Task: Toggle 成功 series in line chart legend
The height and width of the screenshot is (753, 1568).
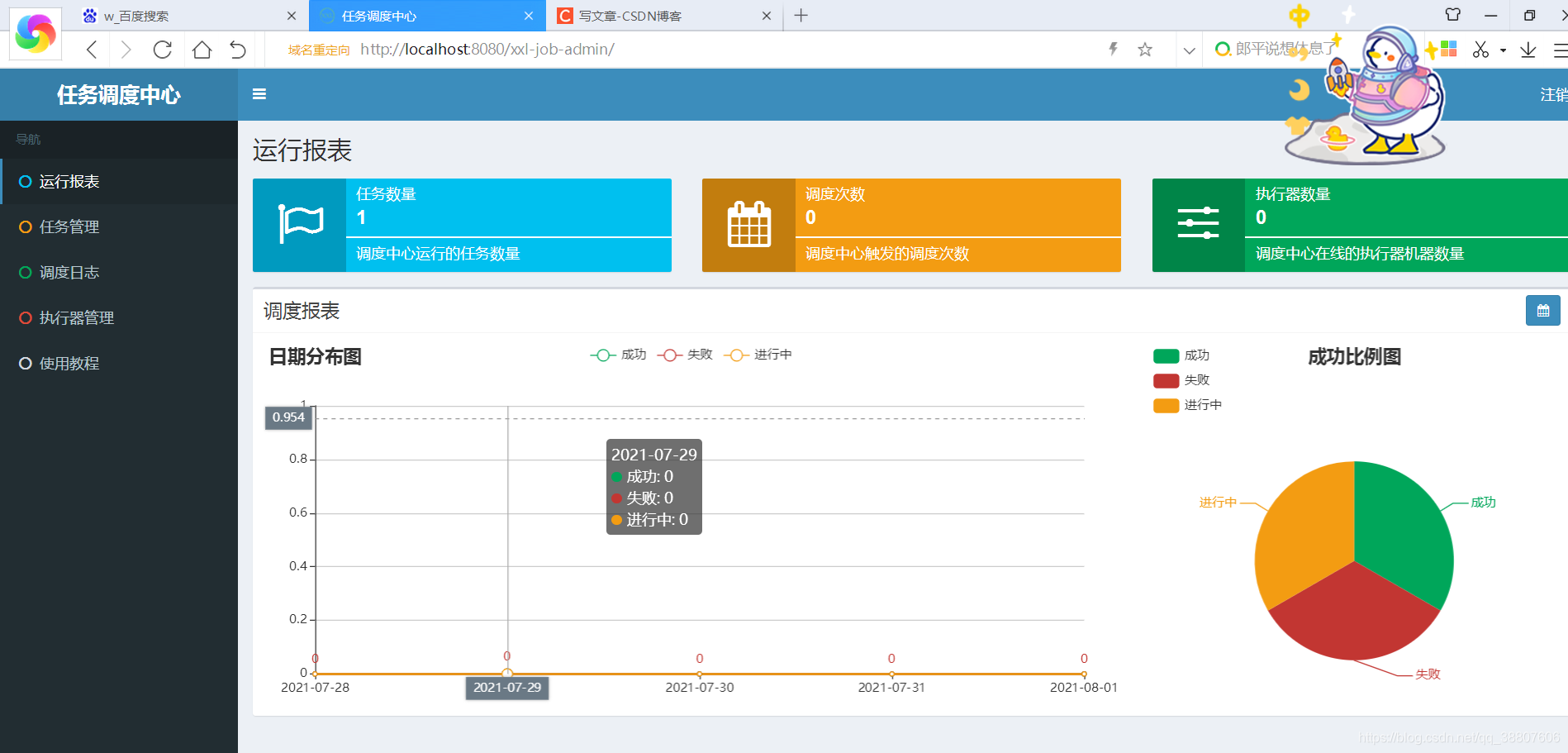Action: [x=618, y=355]
